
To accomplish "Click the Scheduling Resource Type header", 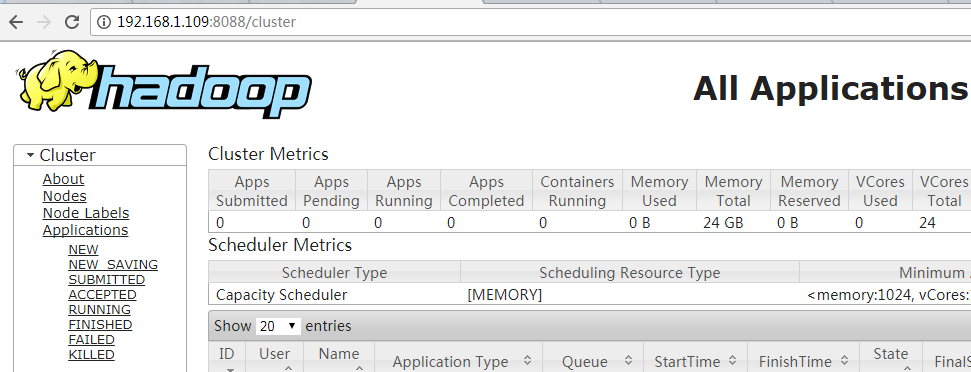I will click(630, 273).
